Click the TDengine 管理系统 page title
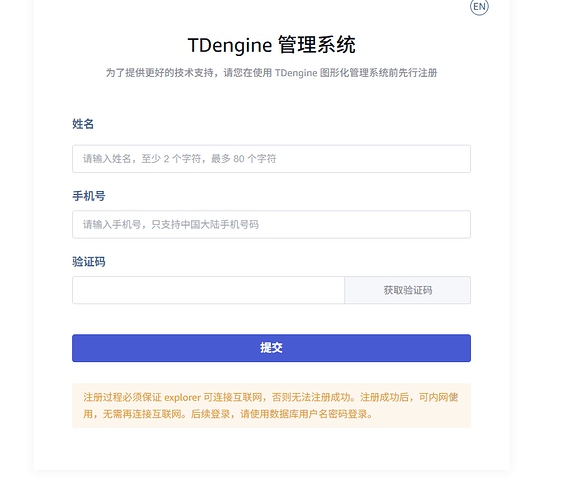Image resolution: width=561 pixels, height=500 pixels. [272, 45]
